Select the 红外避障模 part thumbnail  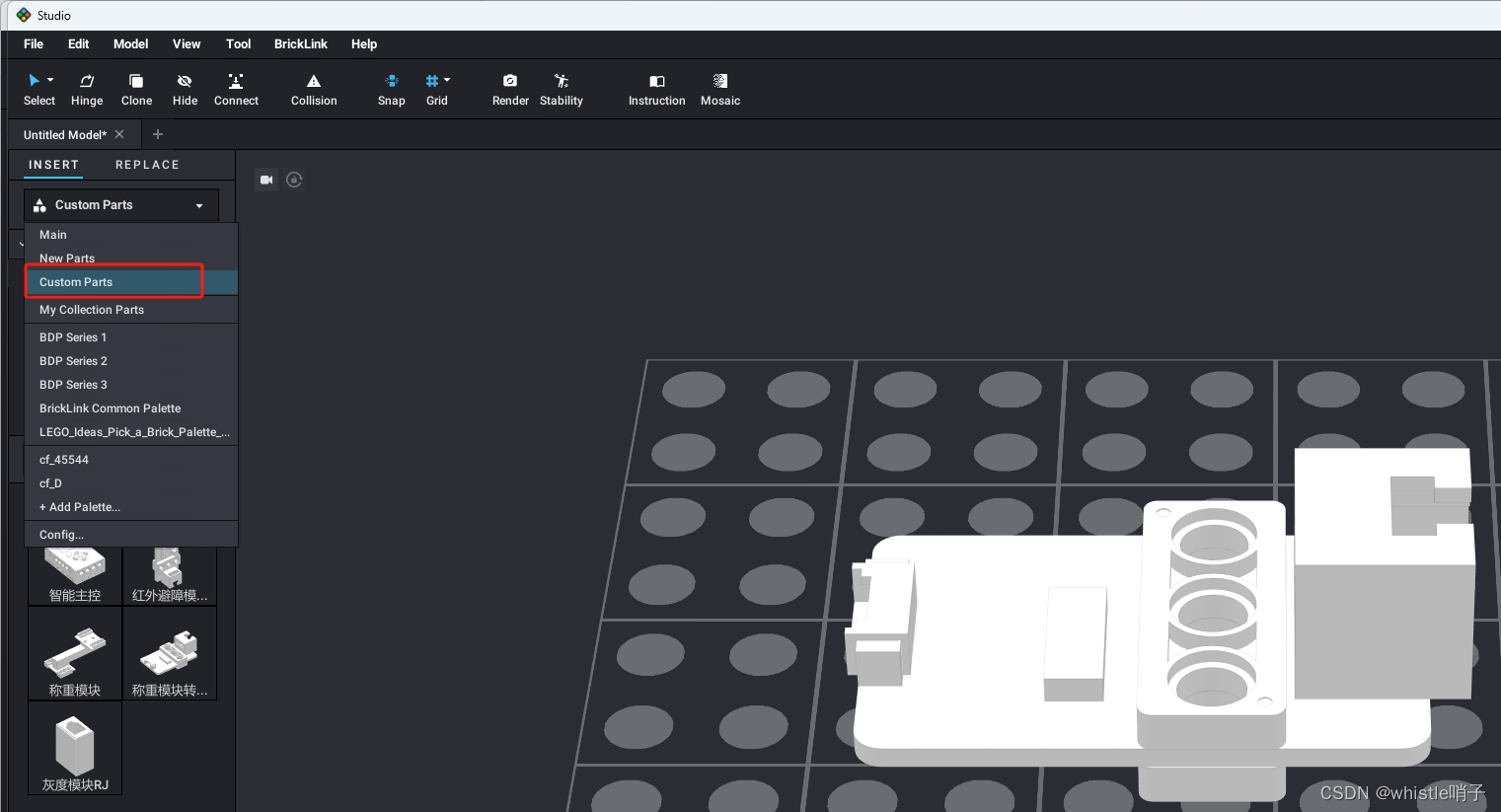[170, 575]
